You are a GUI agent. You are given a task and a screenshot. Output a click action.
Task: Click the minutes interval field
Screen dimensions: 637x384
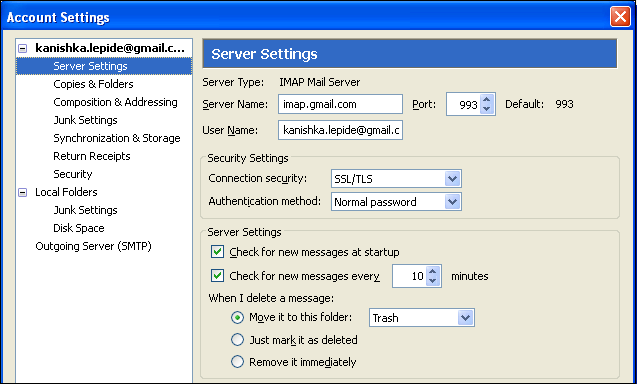(x=409, y=276)
